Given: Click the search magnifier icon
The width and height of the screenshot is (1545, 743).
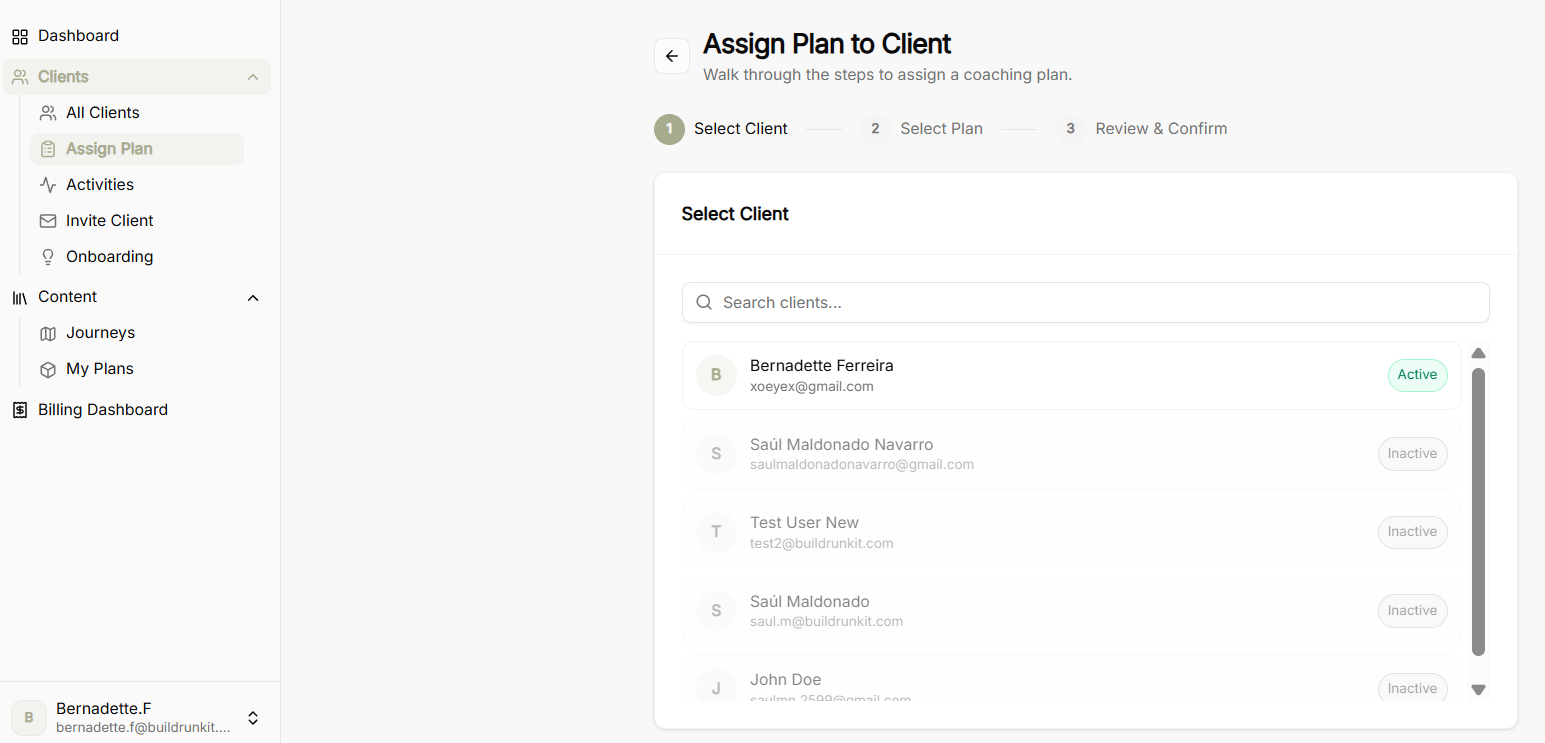Looking at the screenshot, I should [704, 302].
